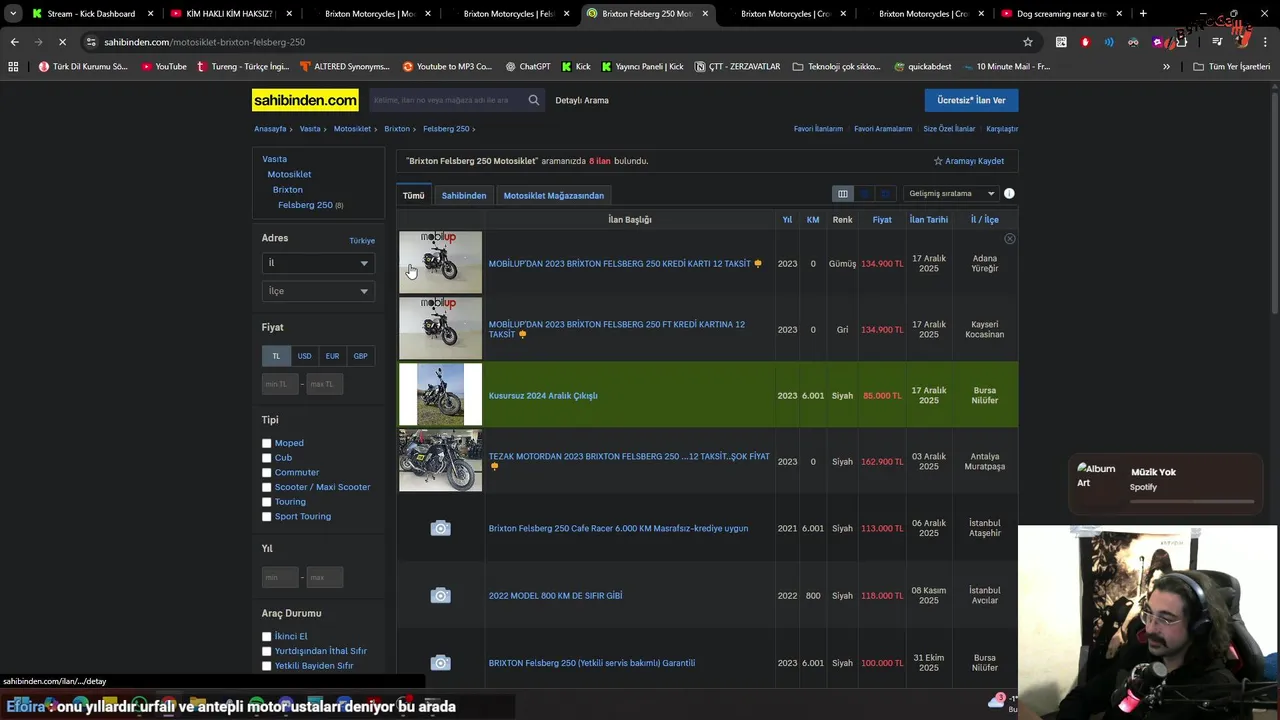The image size is (1280, 720).
Task: Select USD currency option
Action: point(304,356)
